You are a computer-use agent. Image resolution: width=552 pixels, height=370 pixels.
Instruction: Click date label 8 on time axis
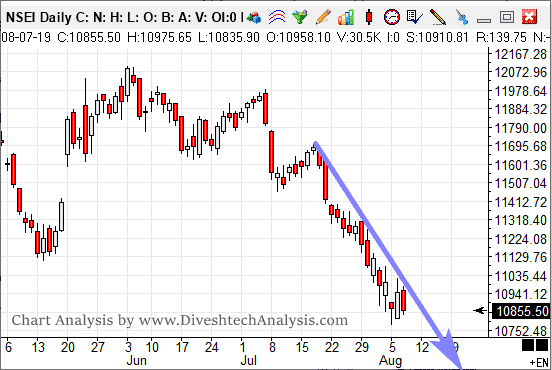[x=272, y=347]
